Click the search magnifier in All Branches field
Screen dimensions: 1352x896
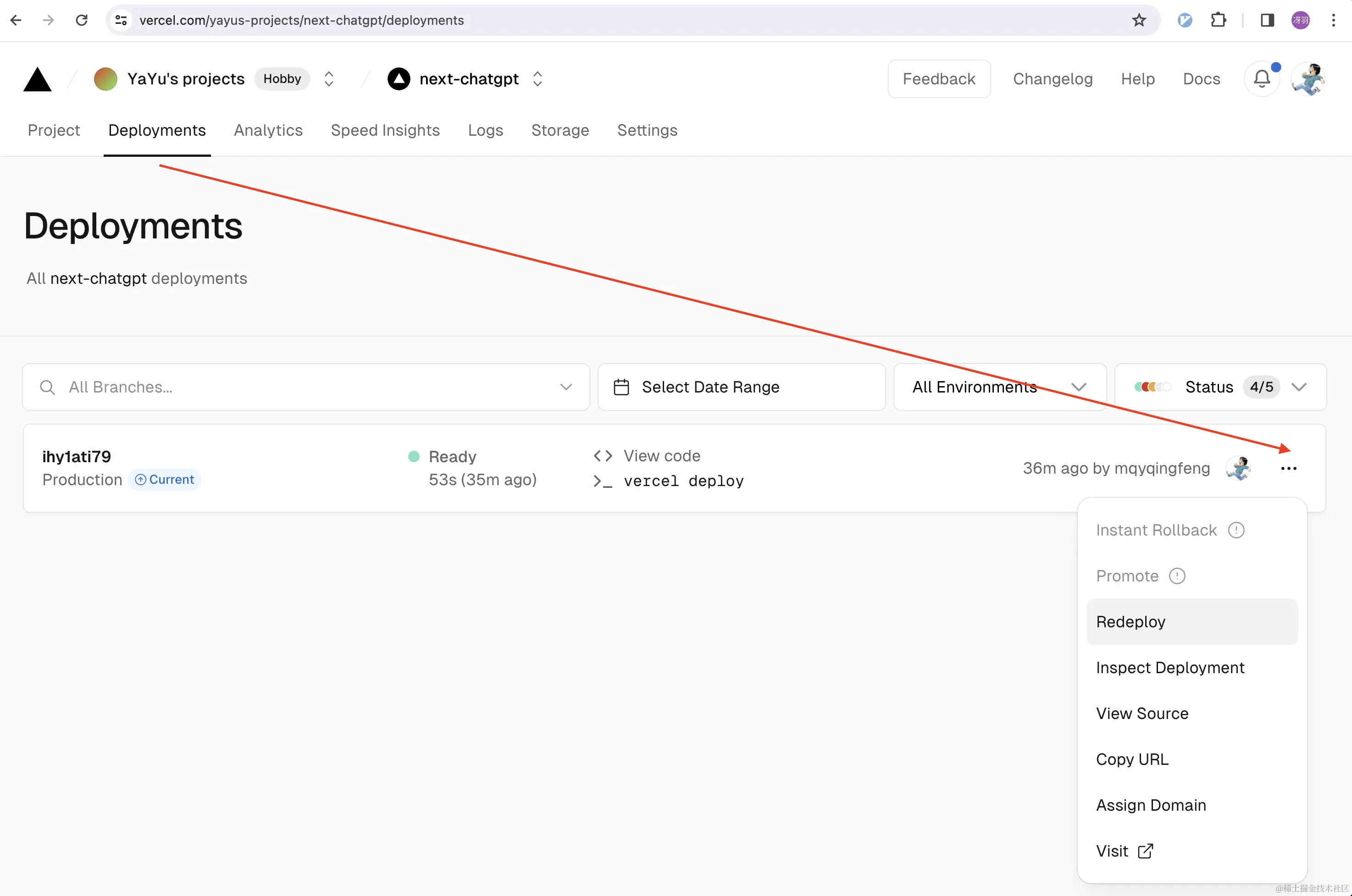(x=47, y=387)
